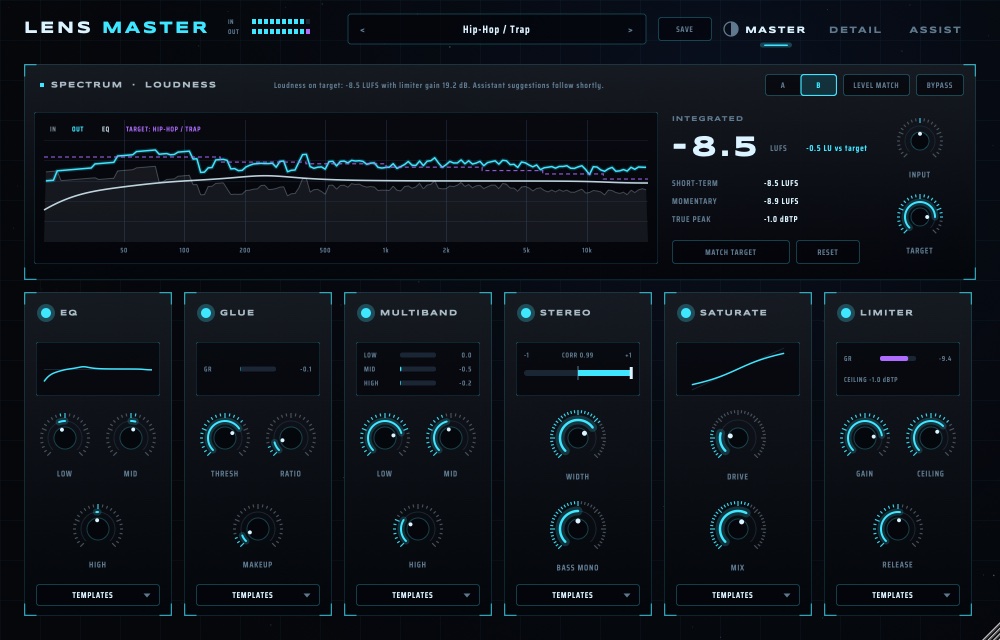Click the Glue Makeup knob

258,528
